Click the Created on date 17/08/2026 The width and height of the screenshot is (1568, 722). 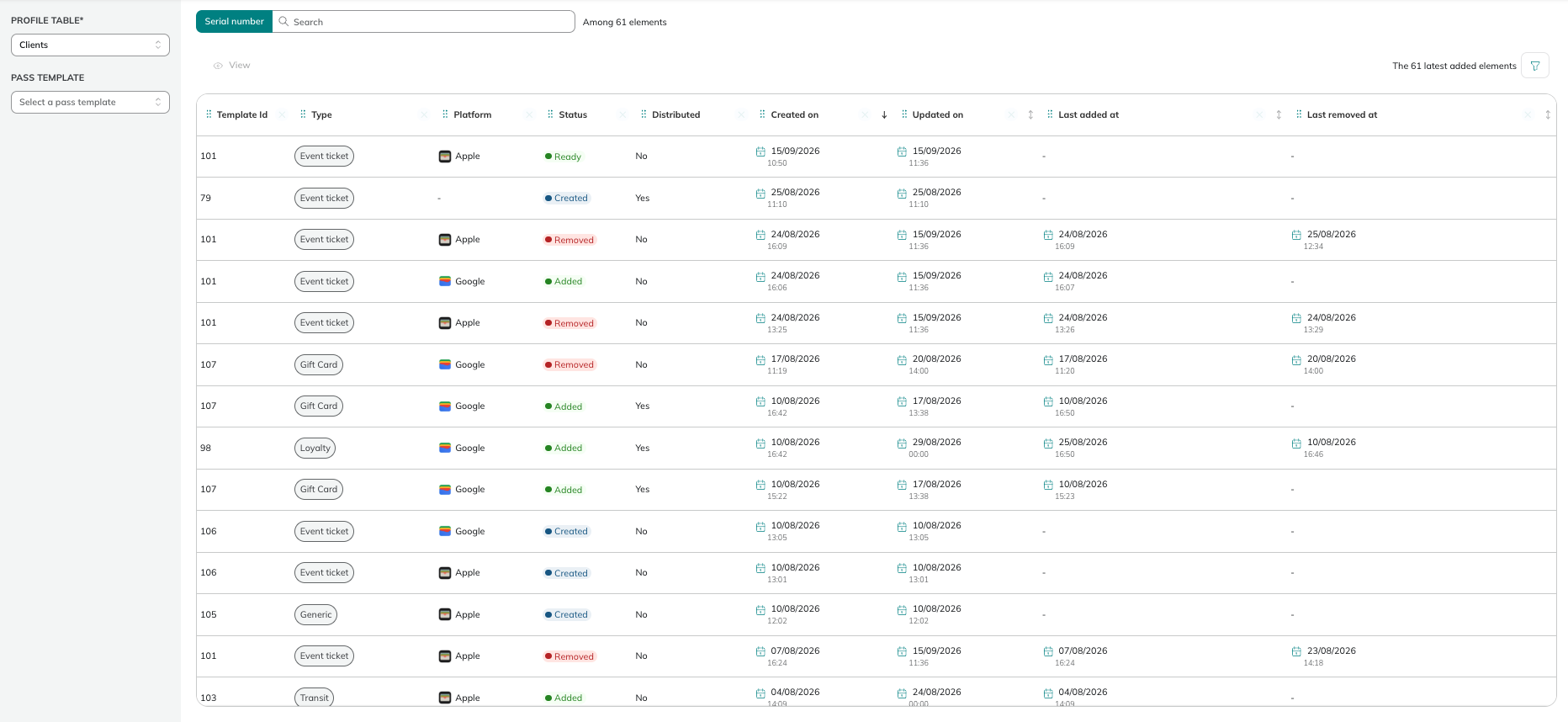pos(795,358)
